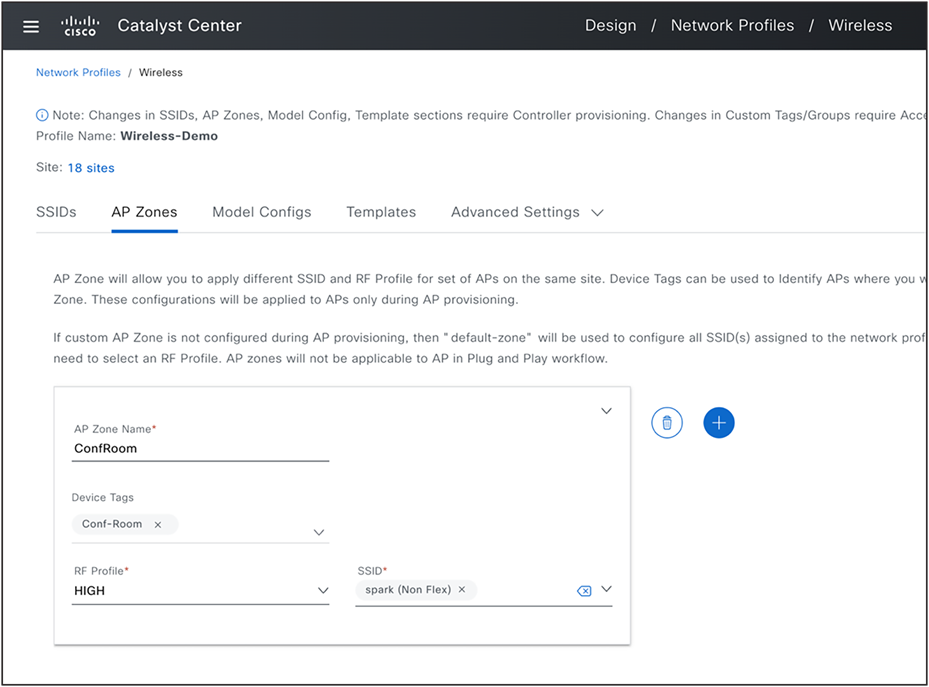Viewport: 929px width, 687px height.
Task: Open the hamburger navigation menu
Action: tap(31, 26)
